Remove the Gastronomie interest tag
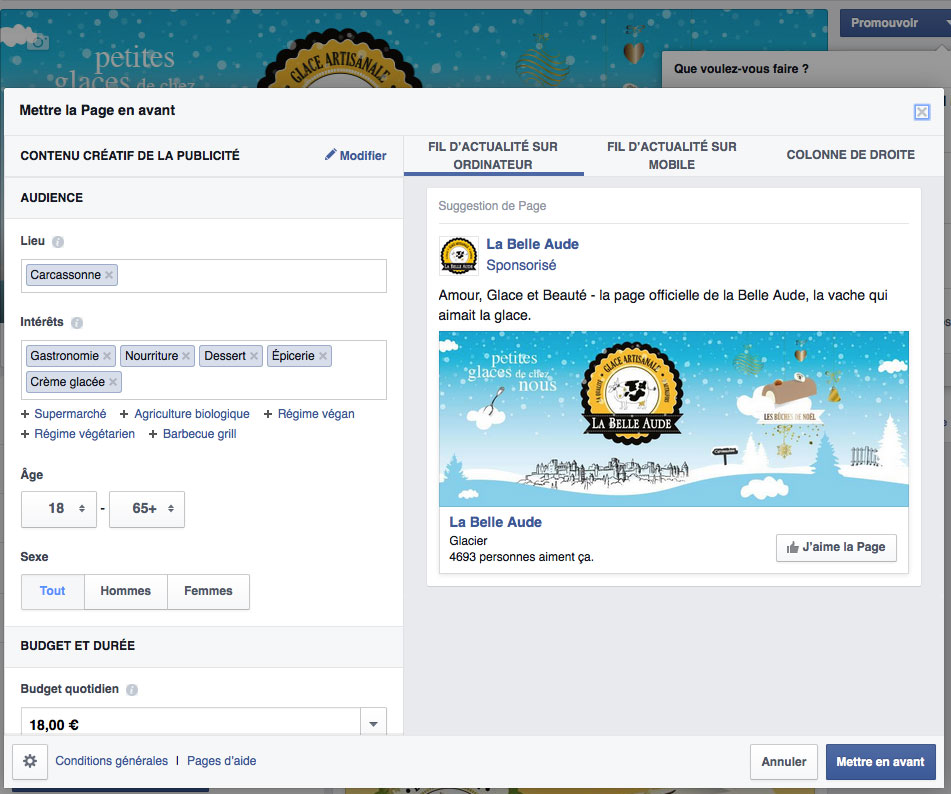This screenshot has height=794, width=951. pyautogui.click(x=107, y=356)
